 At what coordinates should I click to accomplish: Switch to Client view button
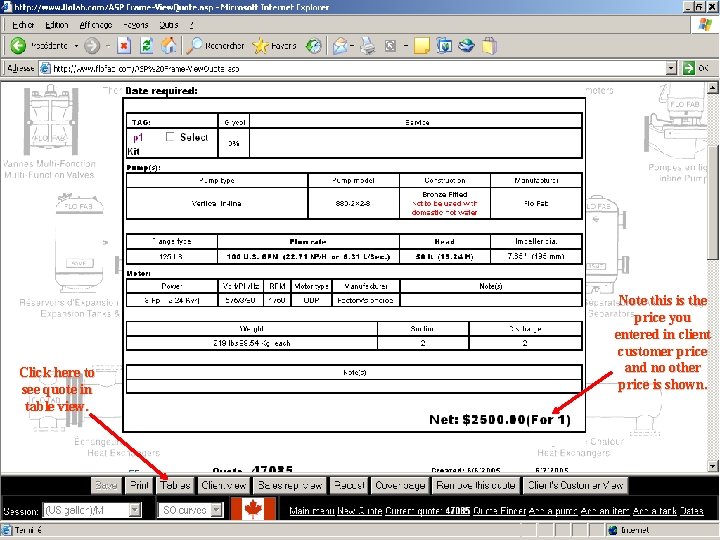(x=224, y=485)
